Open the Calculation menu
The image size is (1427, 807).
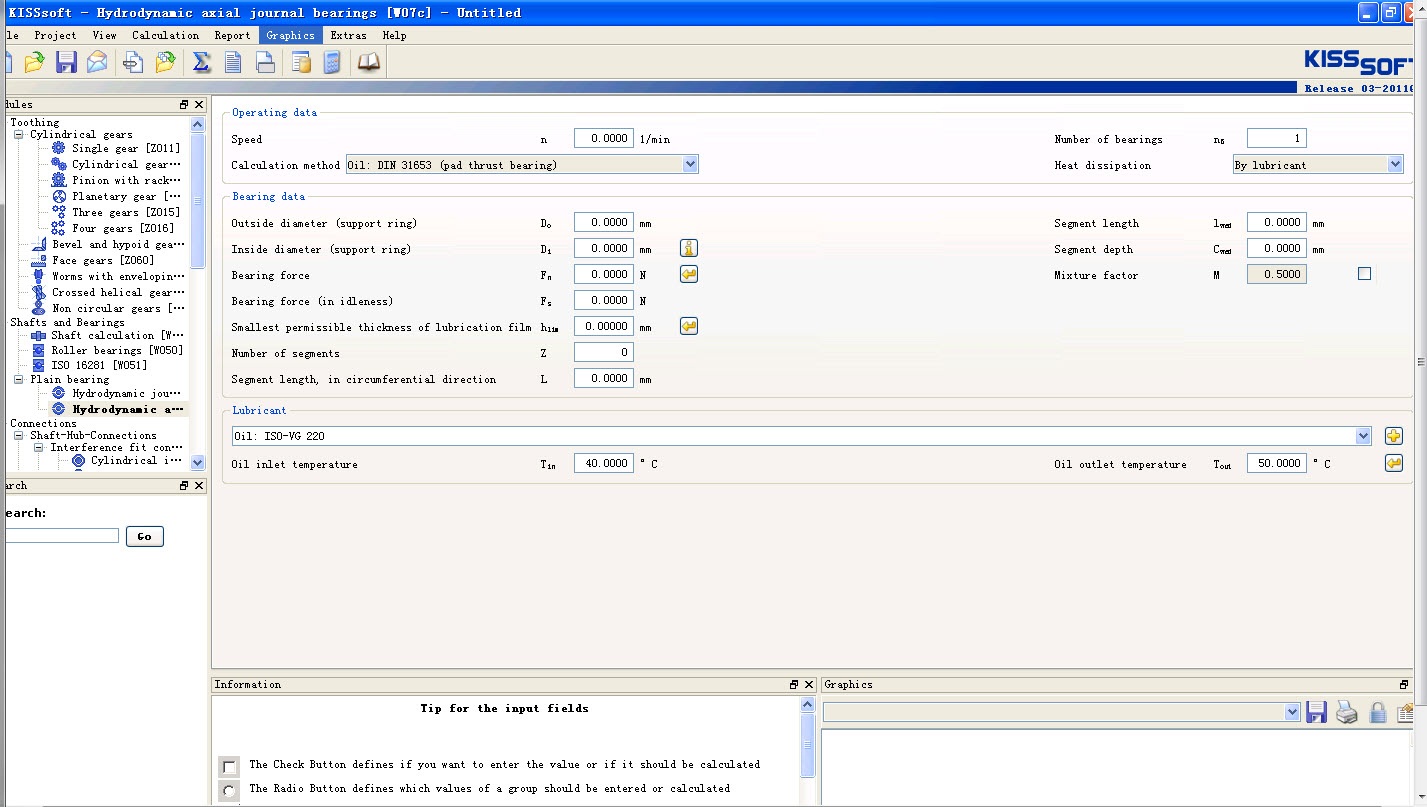[165, 35]
